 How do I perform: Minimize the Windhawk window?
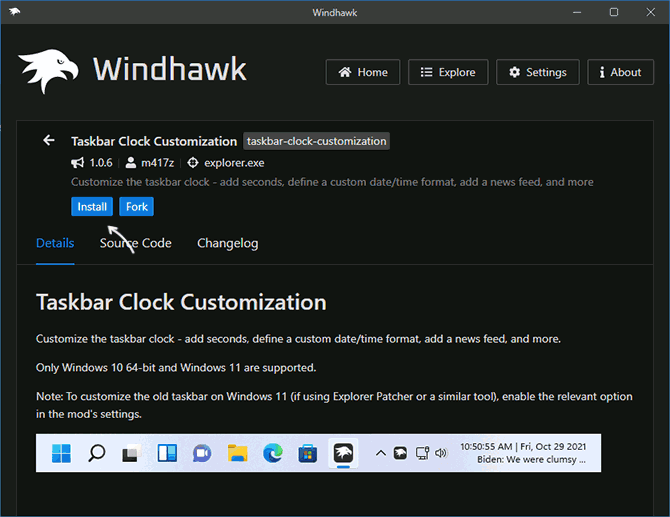pos(577,12)
